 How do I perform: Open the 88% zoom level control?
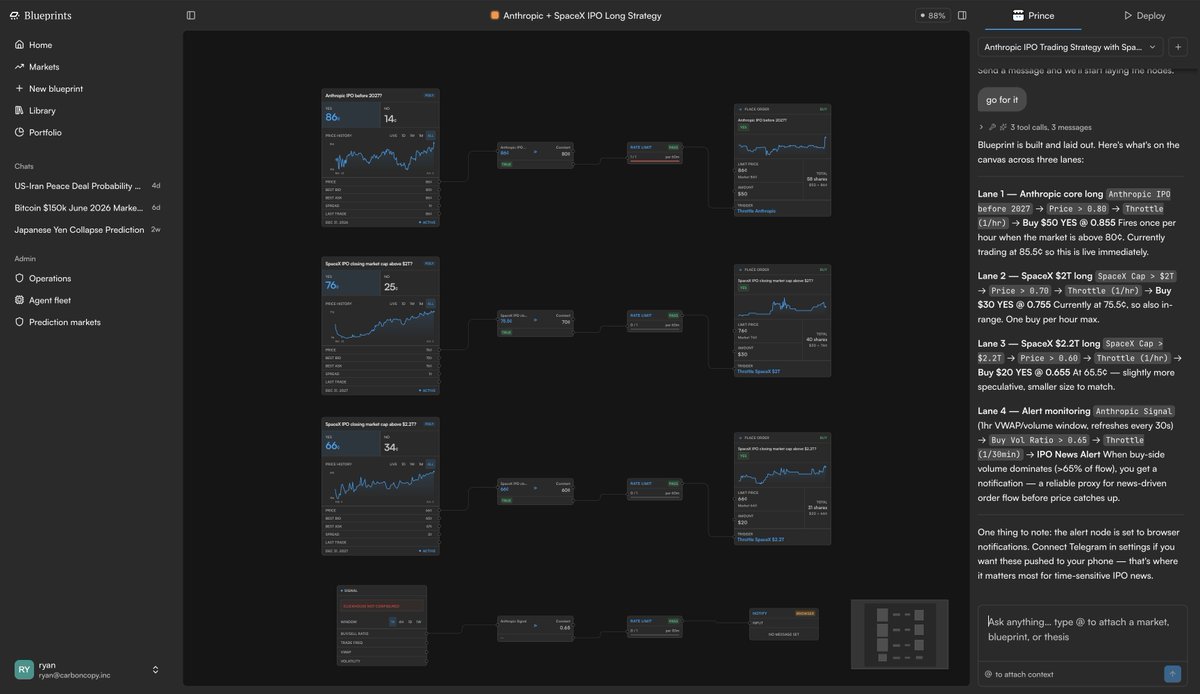tap(931, 15)
